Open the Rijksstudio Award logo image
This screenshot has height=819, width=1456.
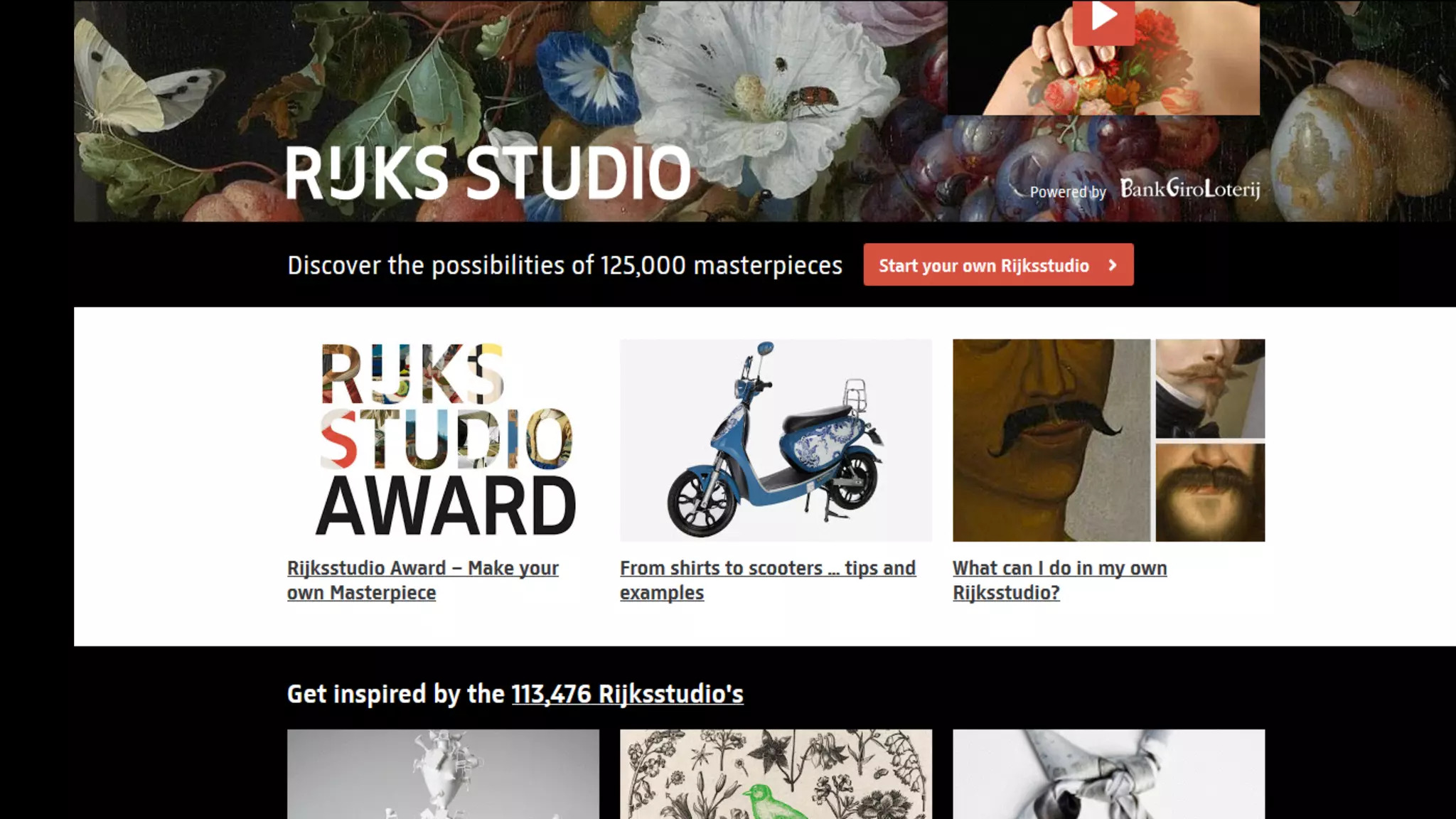click(x=444, y=440)
